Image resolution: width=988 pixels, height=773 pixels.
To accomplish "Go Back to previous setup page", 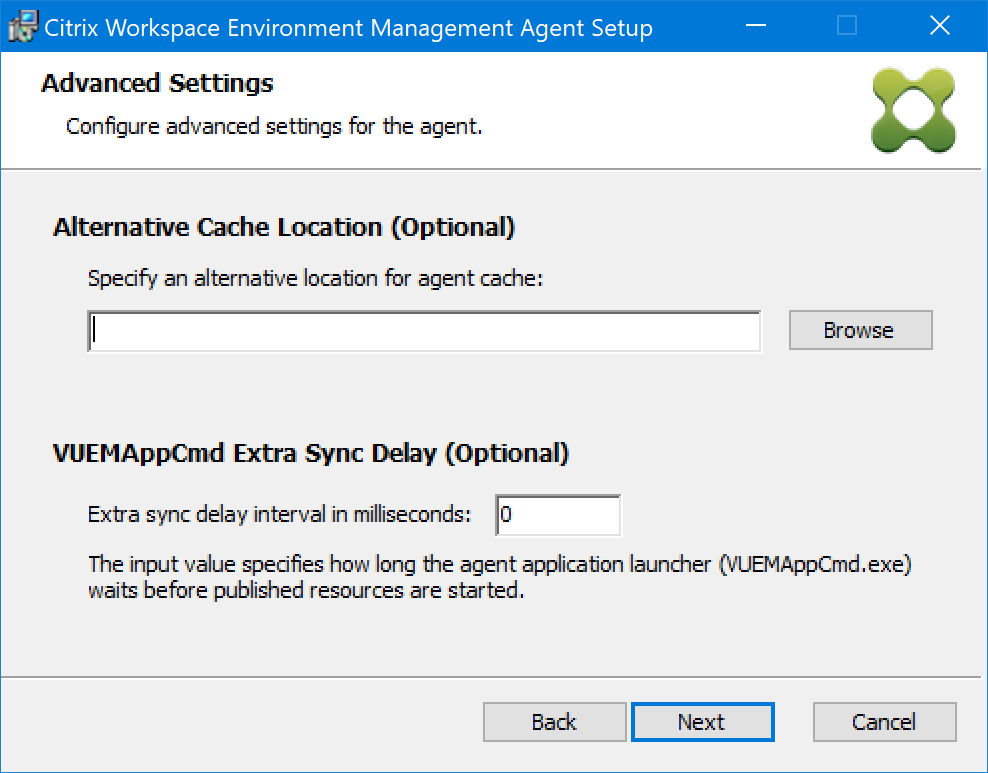I will (554, 722).
